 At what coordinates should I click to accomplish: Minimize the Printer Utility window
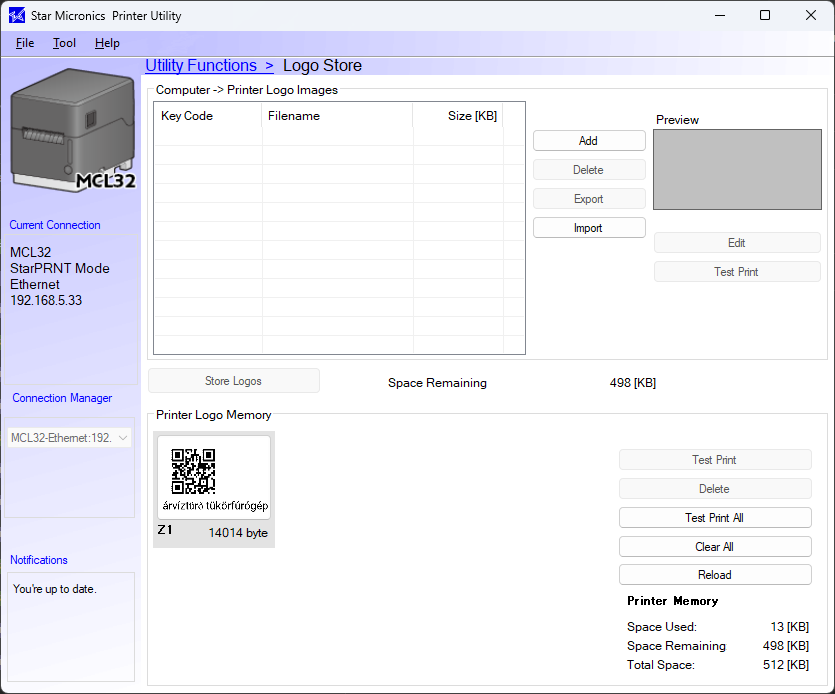(720, 15)
